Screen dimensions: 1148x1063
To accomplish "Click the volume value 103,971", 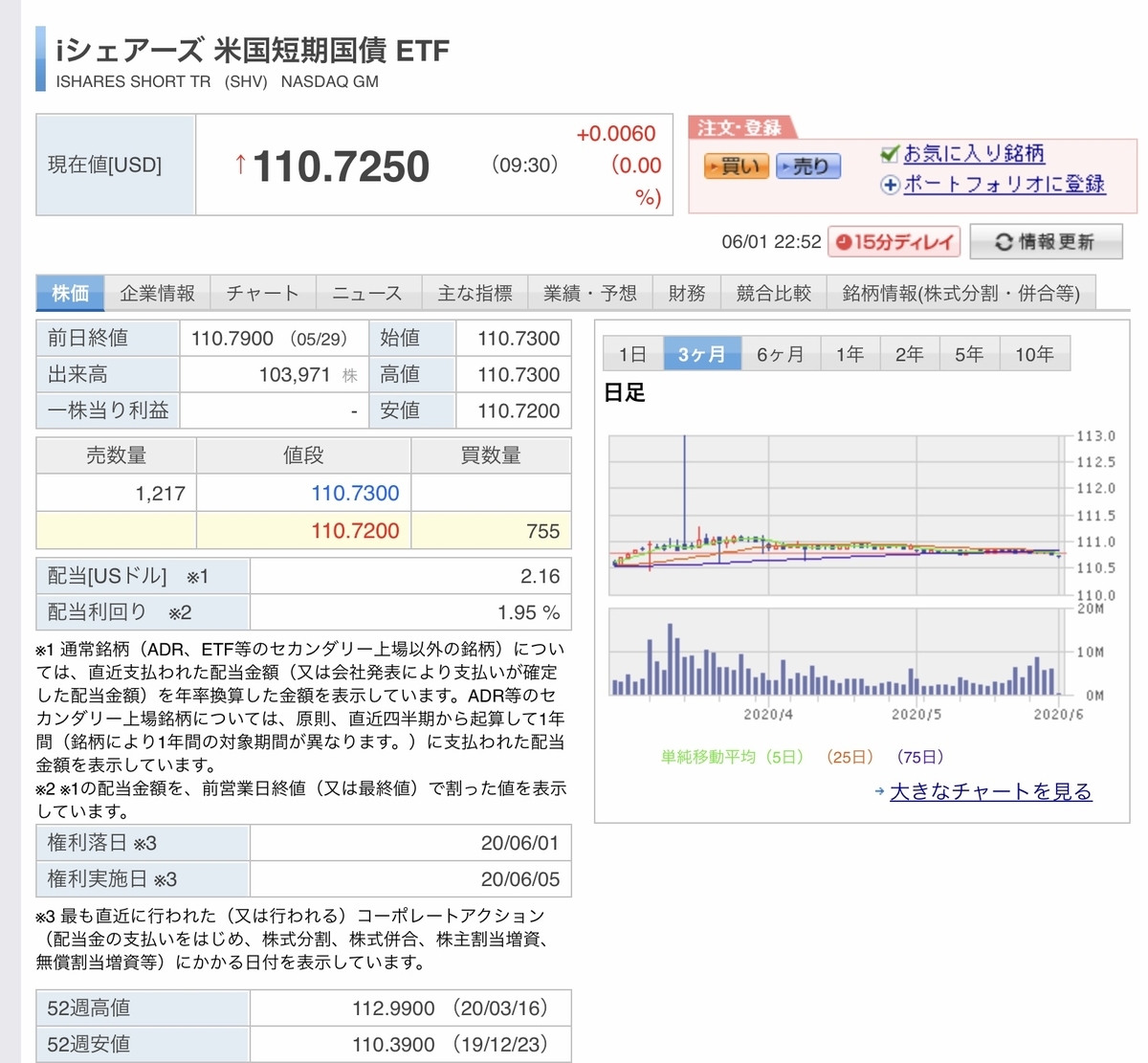I will (x=295, y=375).
